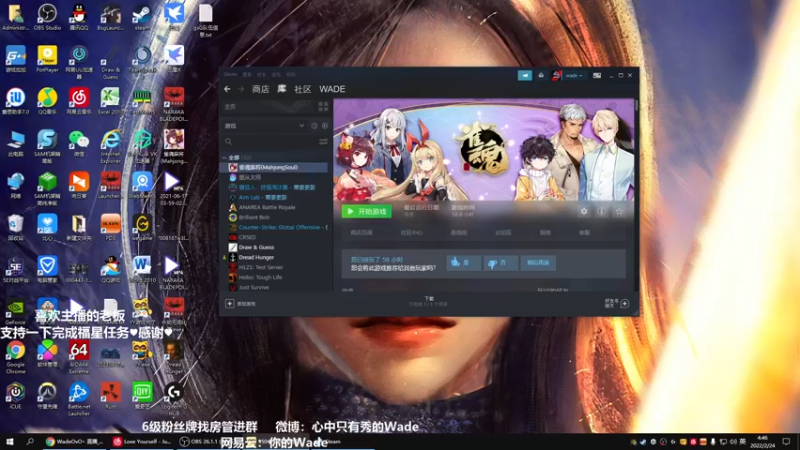Select the Internet Explorer desktop icon
The width and height of the screenshot is (800, 450).
[x=110, y=147]
